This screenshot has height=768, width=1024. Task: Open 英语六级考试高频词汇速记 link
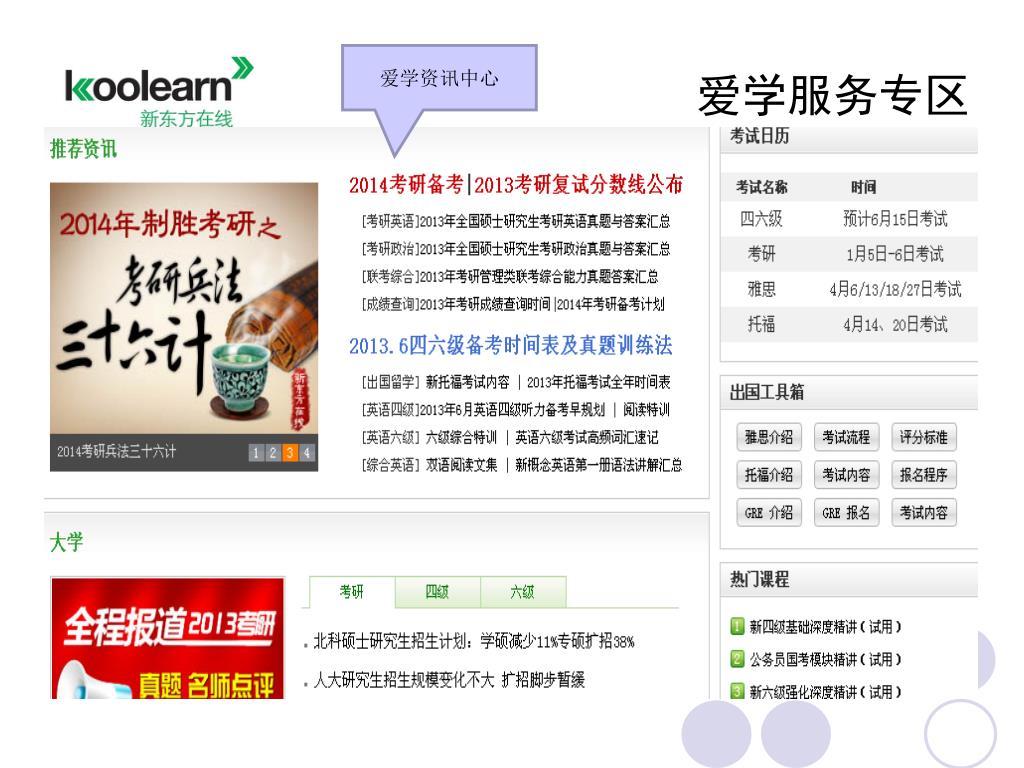pos(586,437)
